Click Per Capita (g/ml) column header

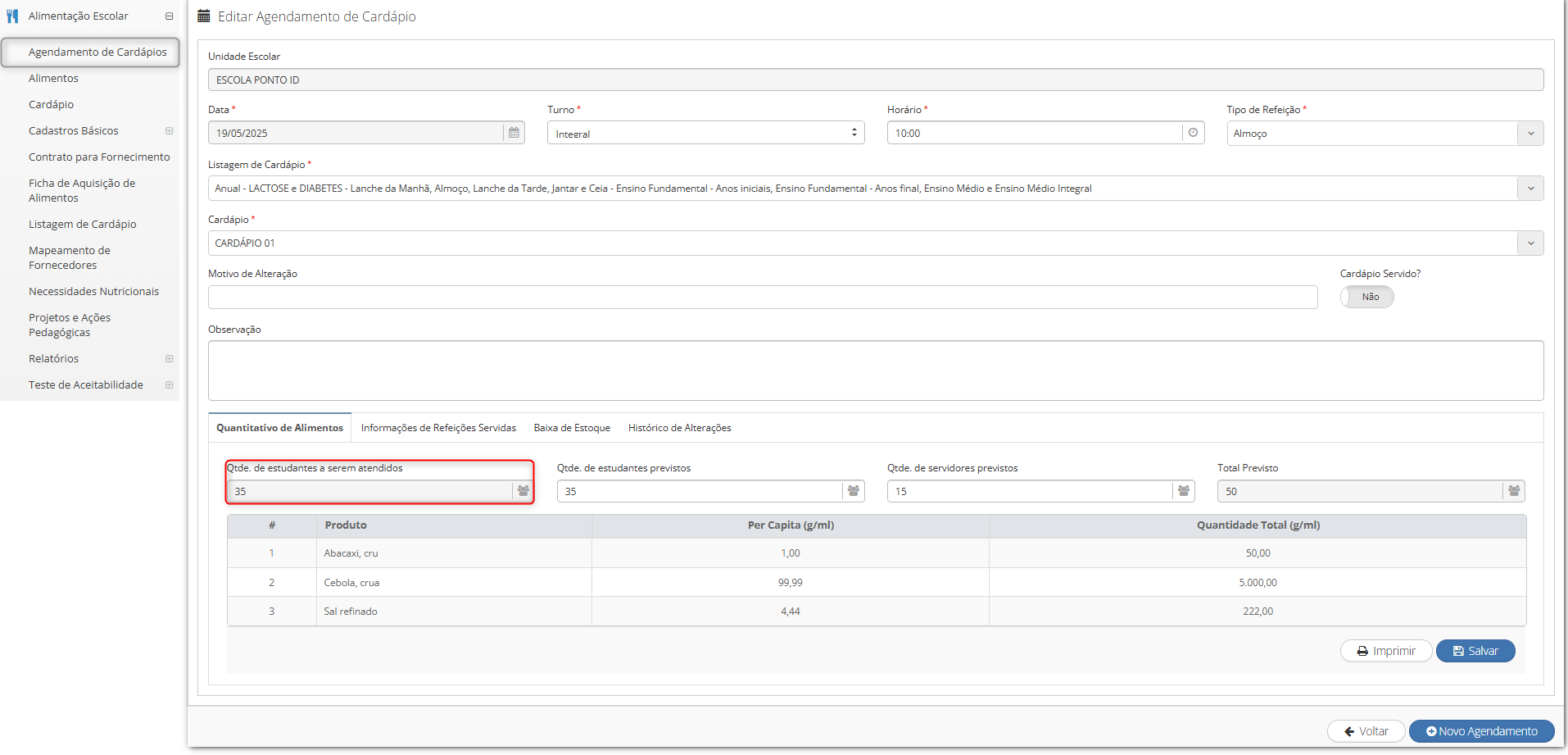click(791, 525)
